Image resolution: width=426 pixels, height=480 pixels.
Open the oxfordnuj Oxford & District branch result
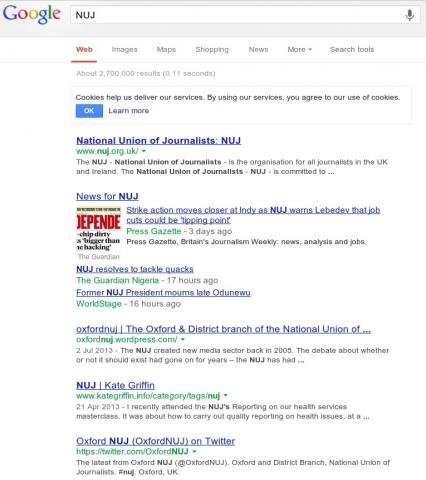pos(223,329)
